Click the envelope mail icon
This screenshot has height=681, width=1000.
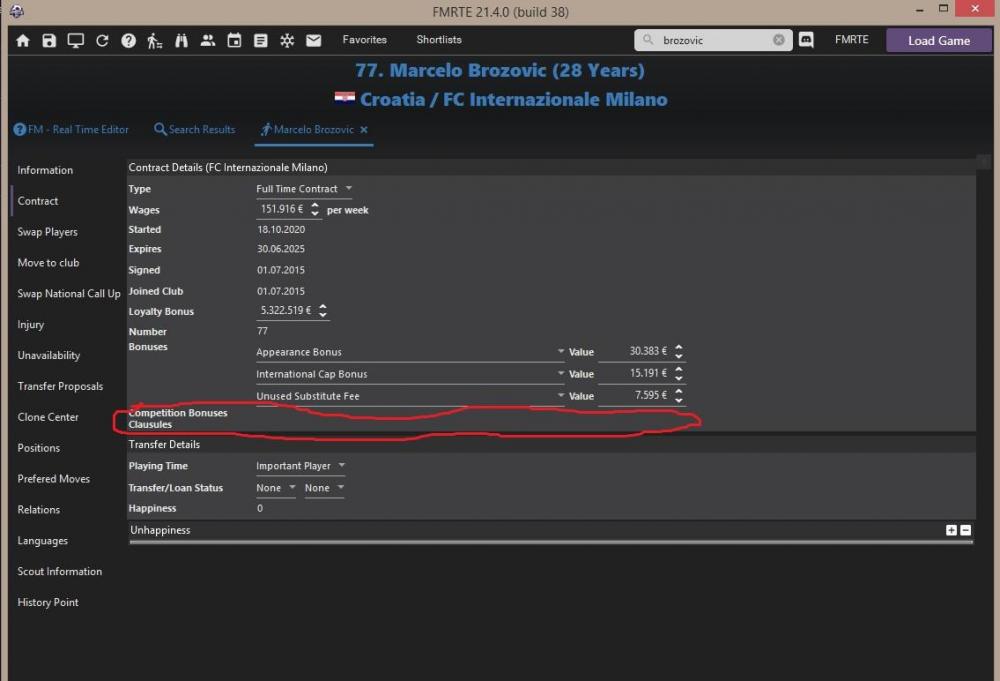tap(313, 41)
